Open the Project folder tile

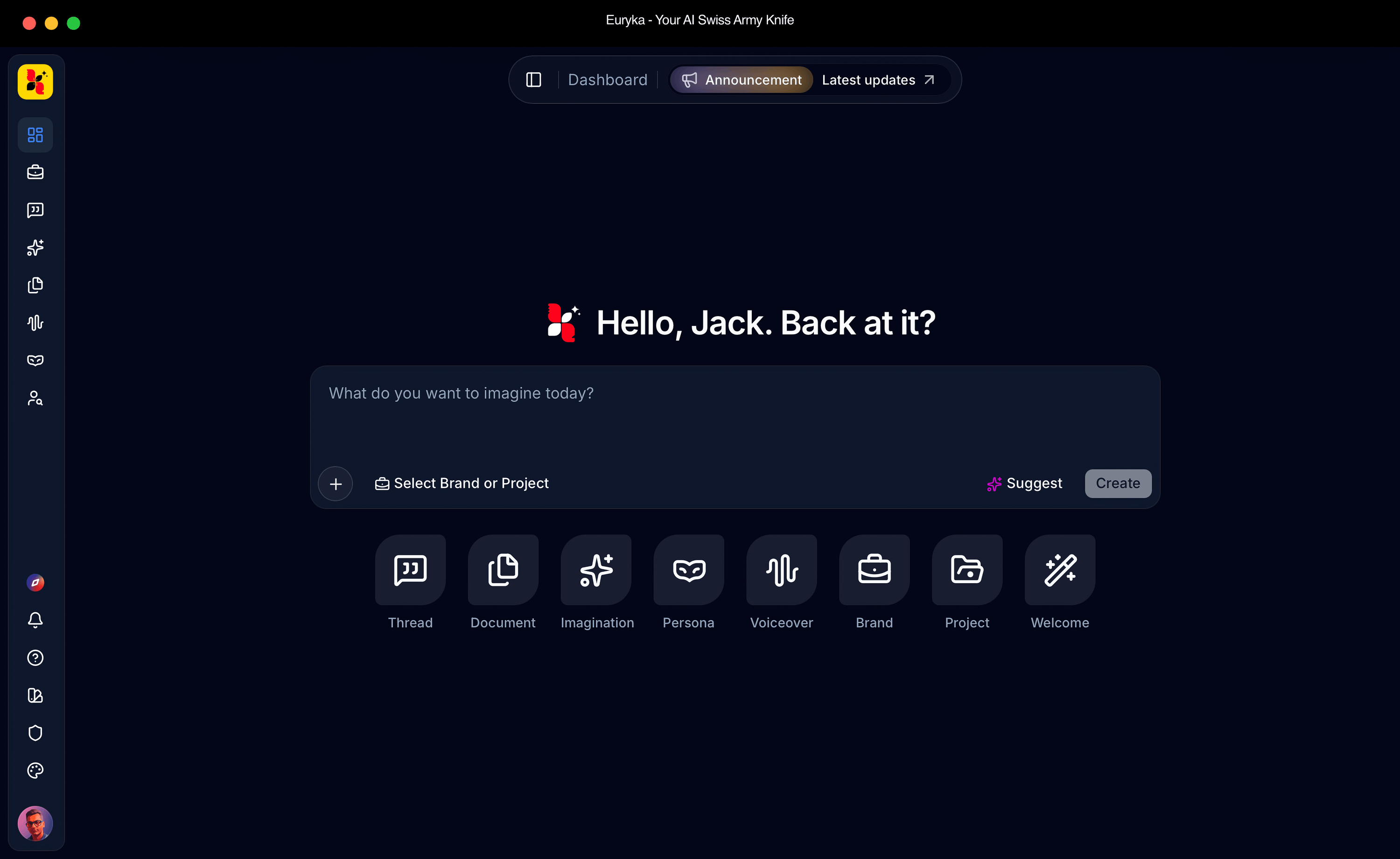967,570
